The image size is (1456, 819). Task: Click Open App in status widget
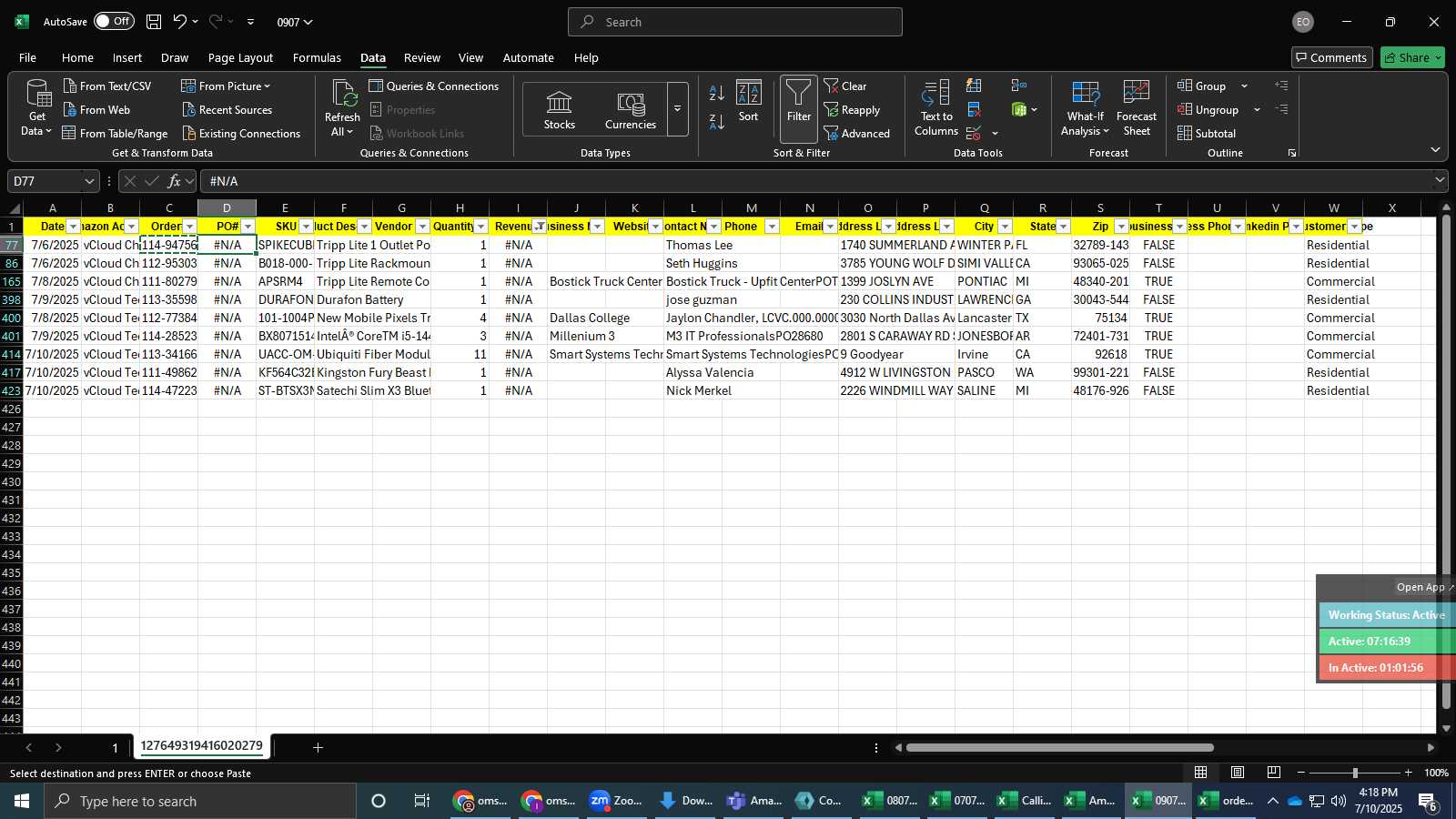pyautogui.click(x=1425, y=587)
